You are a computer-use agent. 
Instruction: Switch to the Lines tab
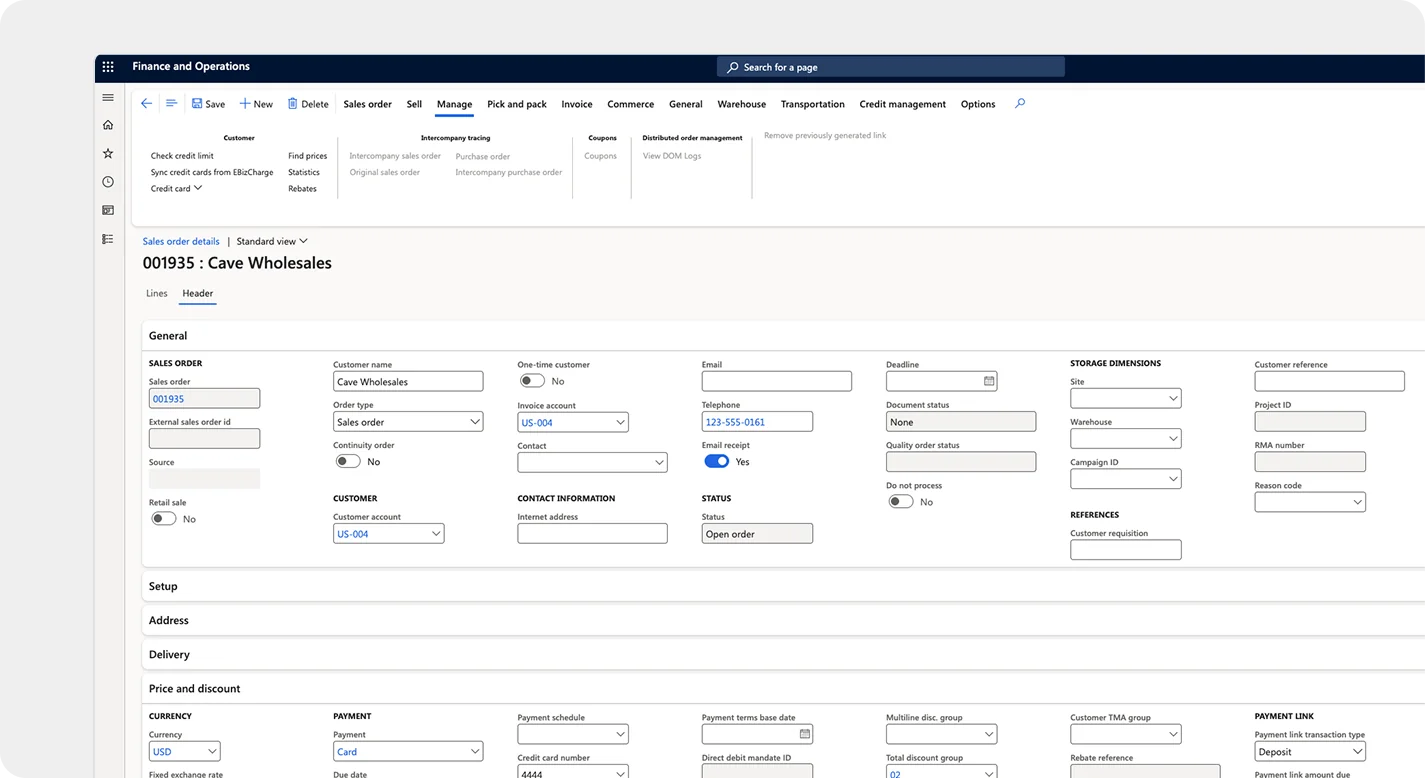tap(157, 293)
